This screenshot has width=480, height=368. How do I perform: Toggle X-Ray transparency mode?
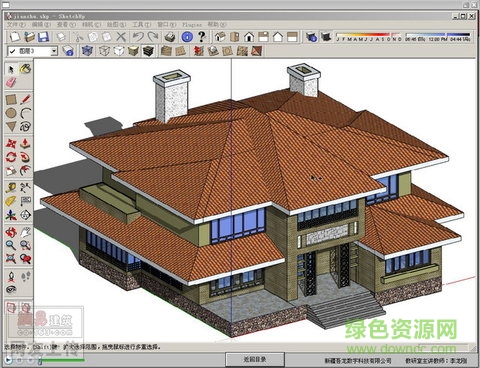(x=87, y=51)
